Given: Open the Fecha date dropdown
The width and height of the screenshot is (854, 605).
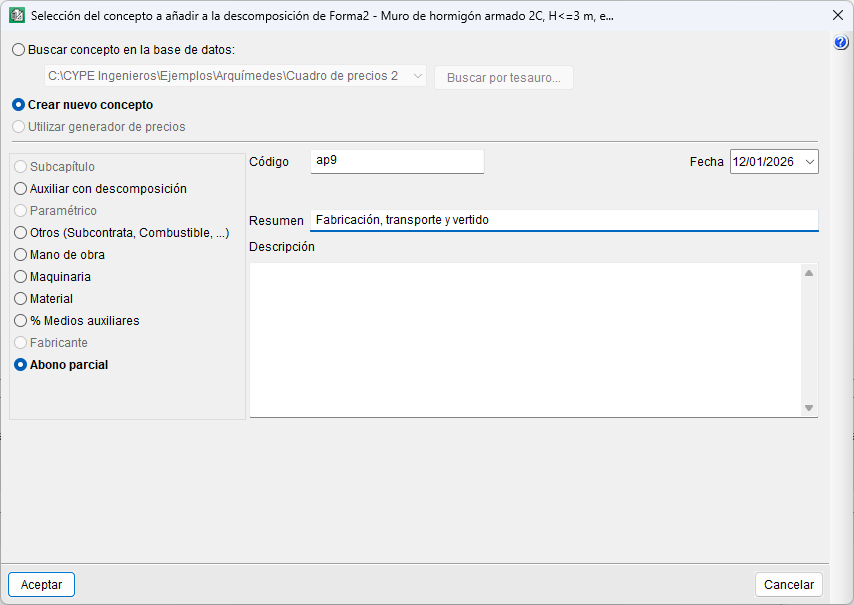Looking at the screenshot, I should coord(809,161).
